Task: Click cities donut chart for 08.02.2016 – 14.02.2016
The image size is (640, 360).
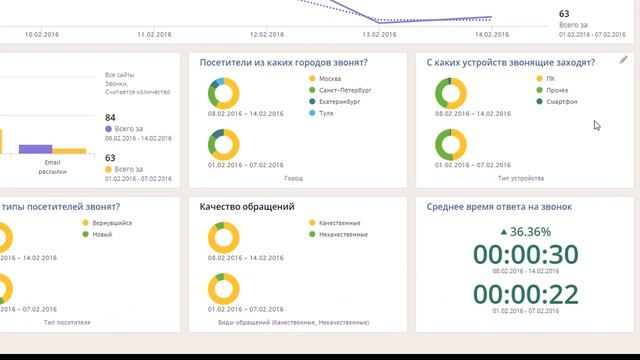Action: (x=224, y=93)
